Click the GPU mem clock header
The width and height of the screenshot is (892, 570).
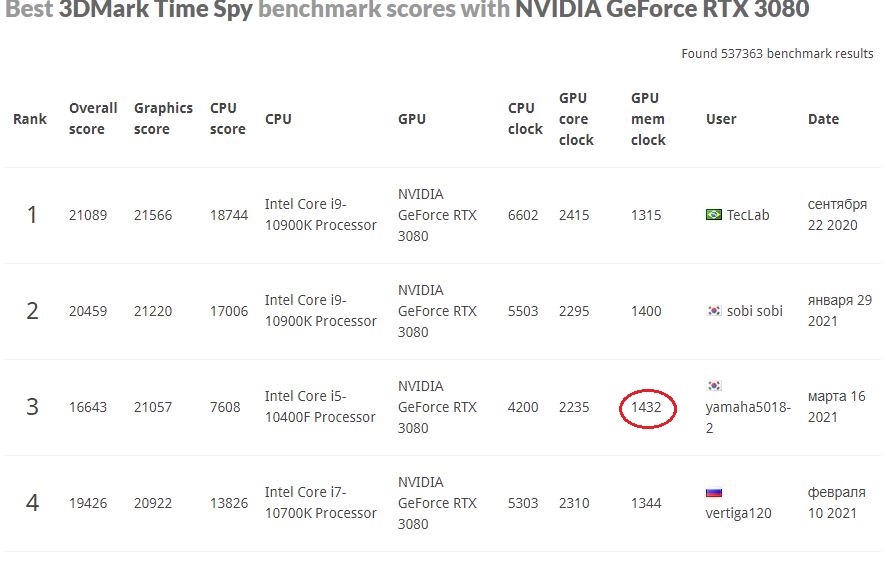(647, 119)
